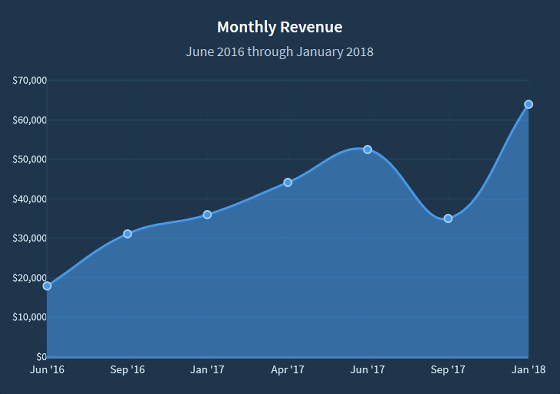560x394 pixels.
Task: Click the subtitle June 2016 through January 2018
Action: 280,52
